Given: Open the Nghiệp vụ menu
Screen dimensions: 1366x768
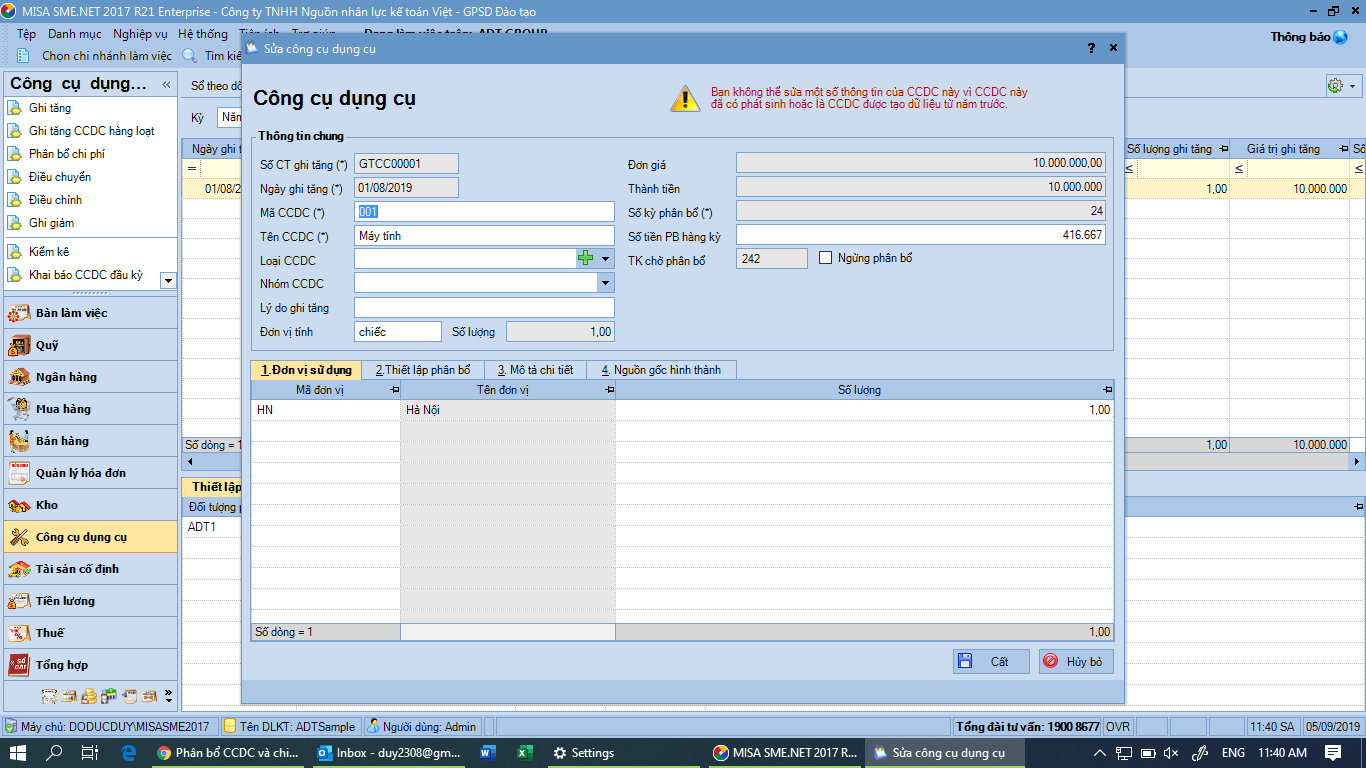Looking at the screenshot, I should pos(141,34).
